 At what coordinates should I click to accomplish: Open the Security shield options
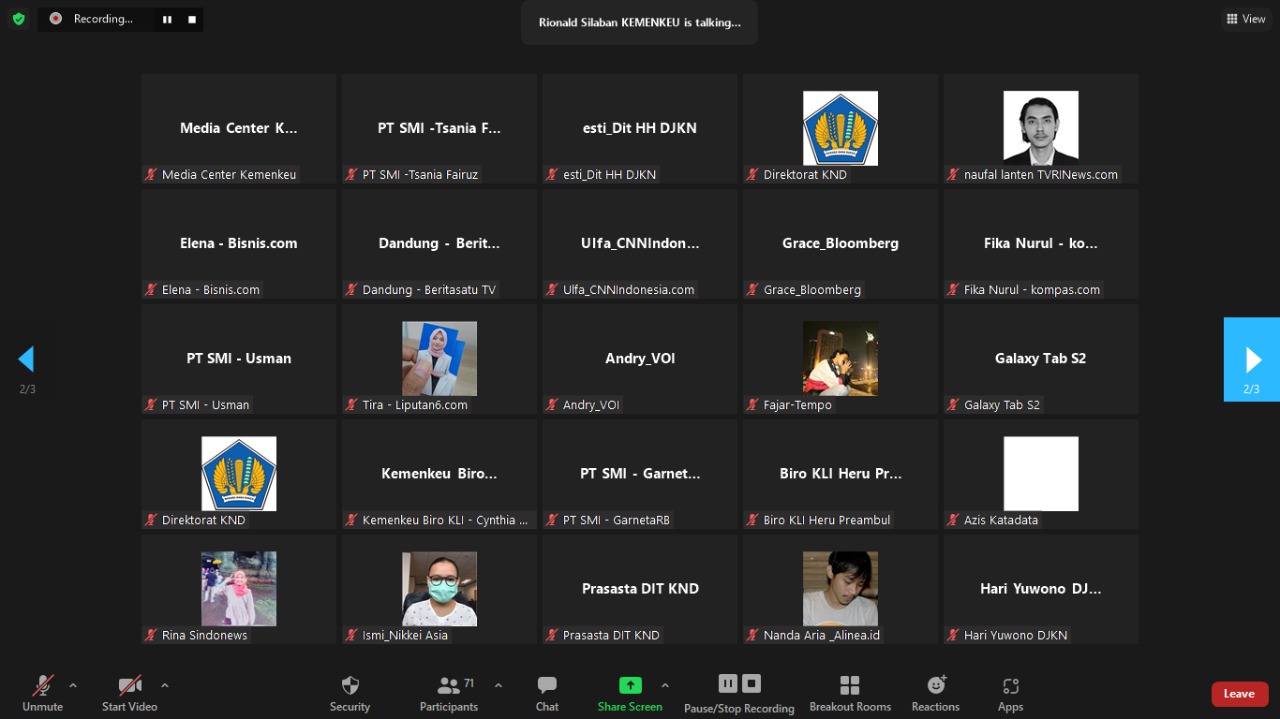(350, 693)
